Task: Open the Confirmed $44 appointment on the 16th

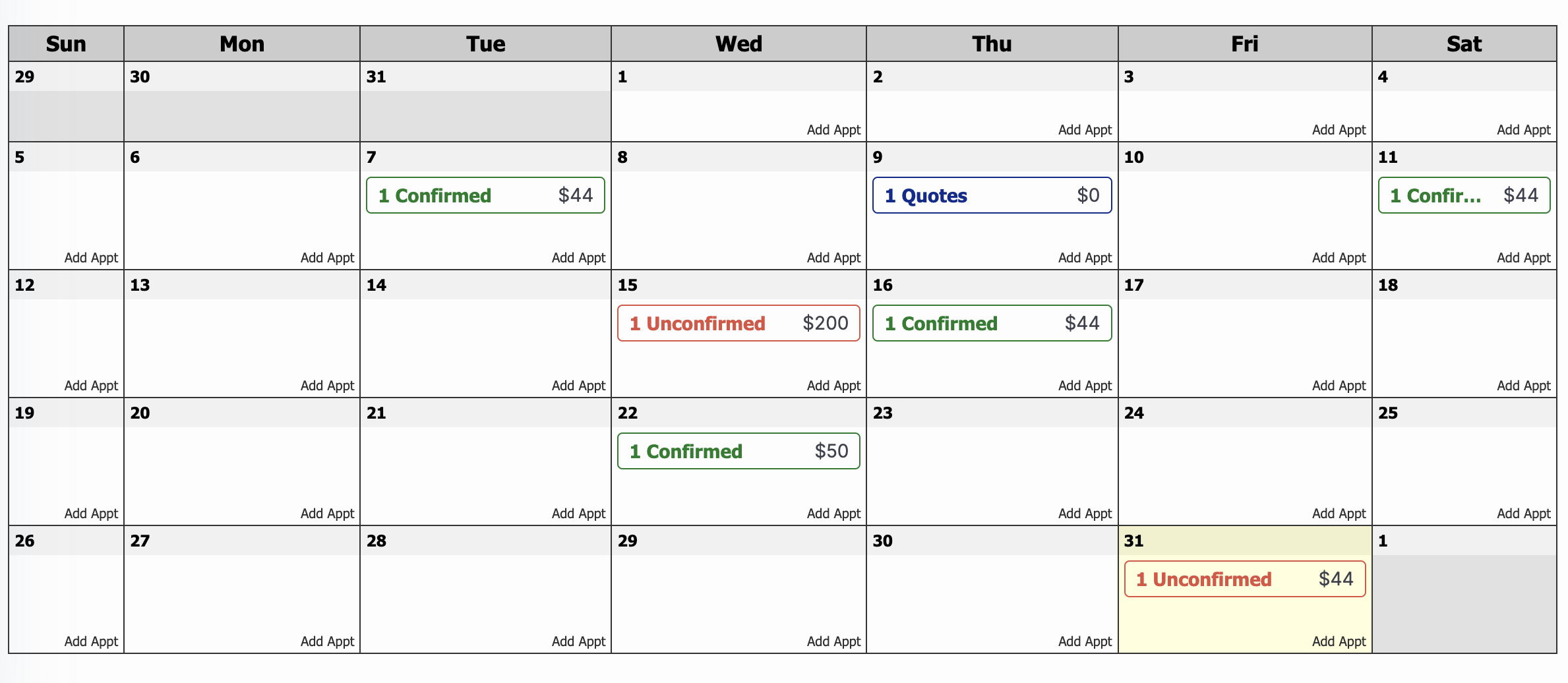Action: click(992, 323)
